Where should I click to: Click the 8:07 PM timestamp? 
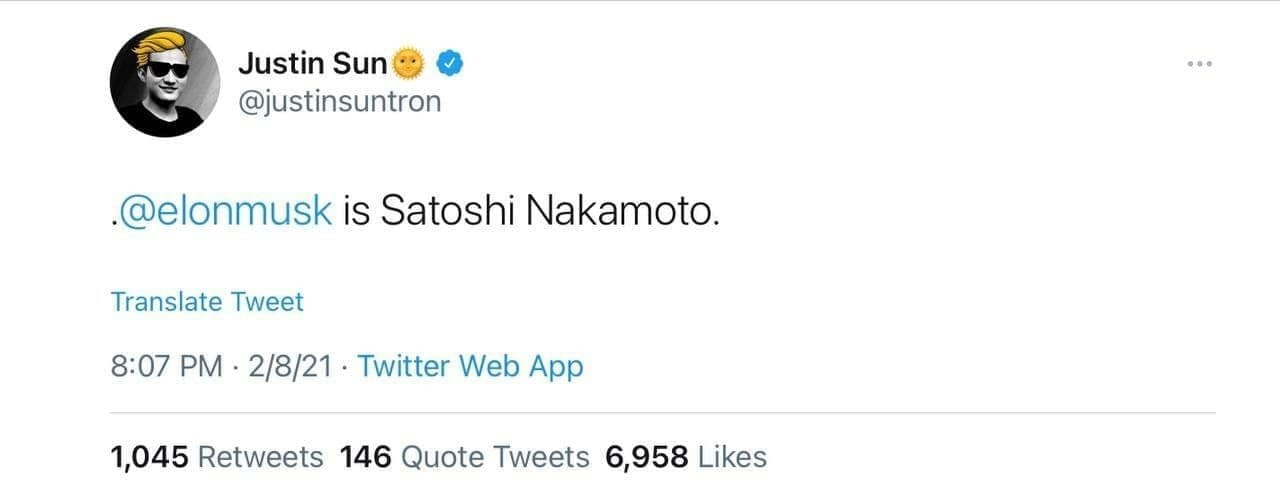tap(166, 366)
